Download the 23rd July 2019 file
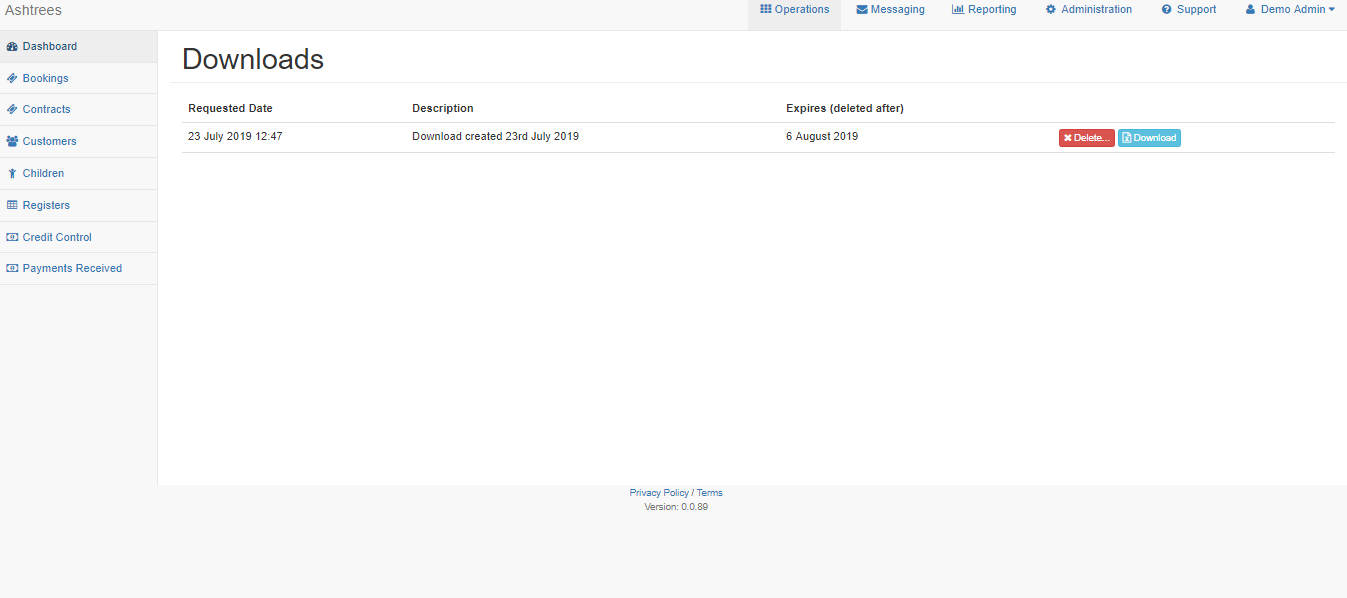Screen dimensions: 1347x598 [1149, 138]
